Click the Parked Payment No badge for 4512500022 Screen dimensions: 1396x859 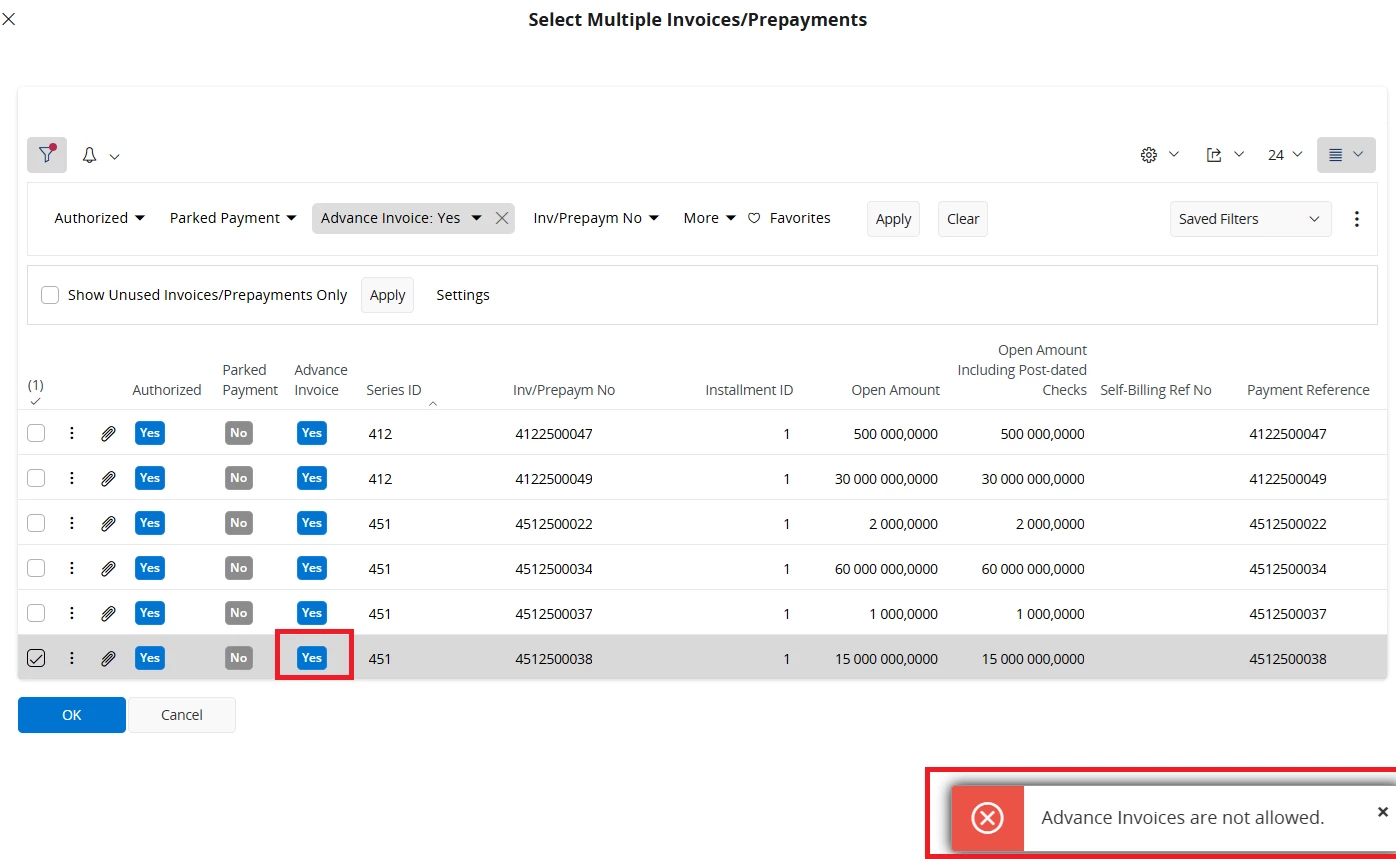[238, 523]
